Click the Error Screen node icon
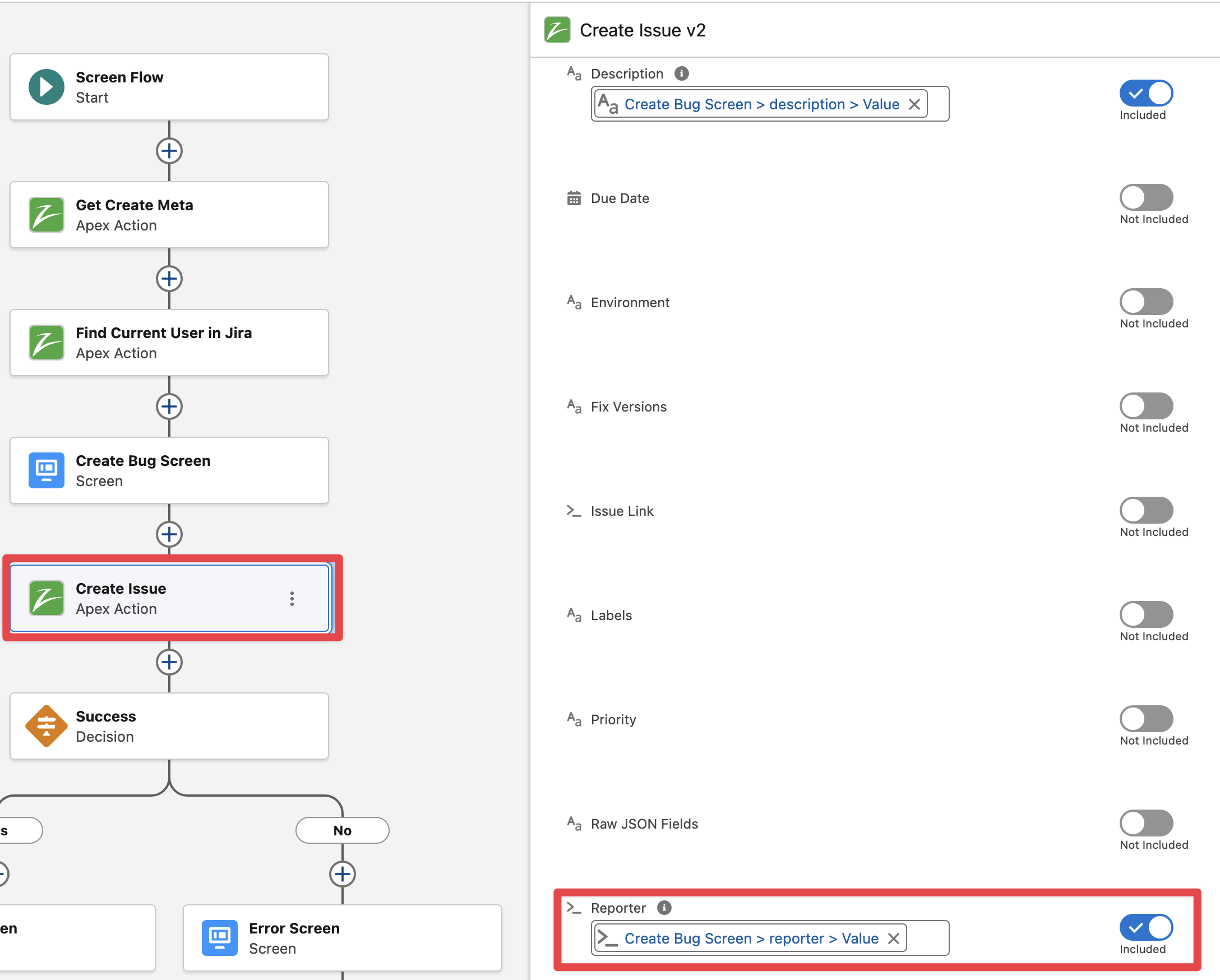The width and height of the screenshot is (1220, 980). click(x=220, y=937)
